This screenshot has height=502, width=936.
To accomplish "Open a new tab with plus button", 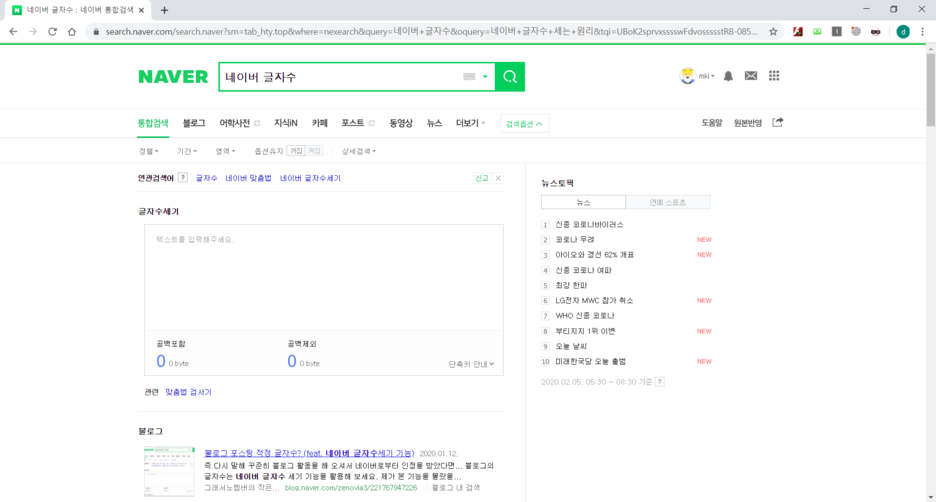I will coord(164,10).
